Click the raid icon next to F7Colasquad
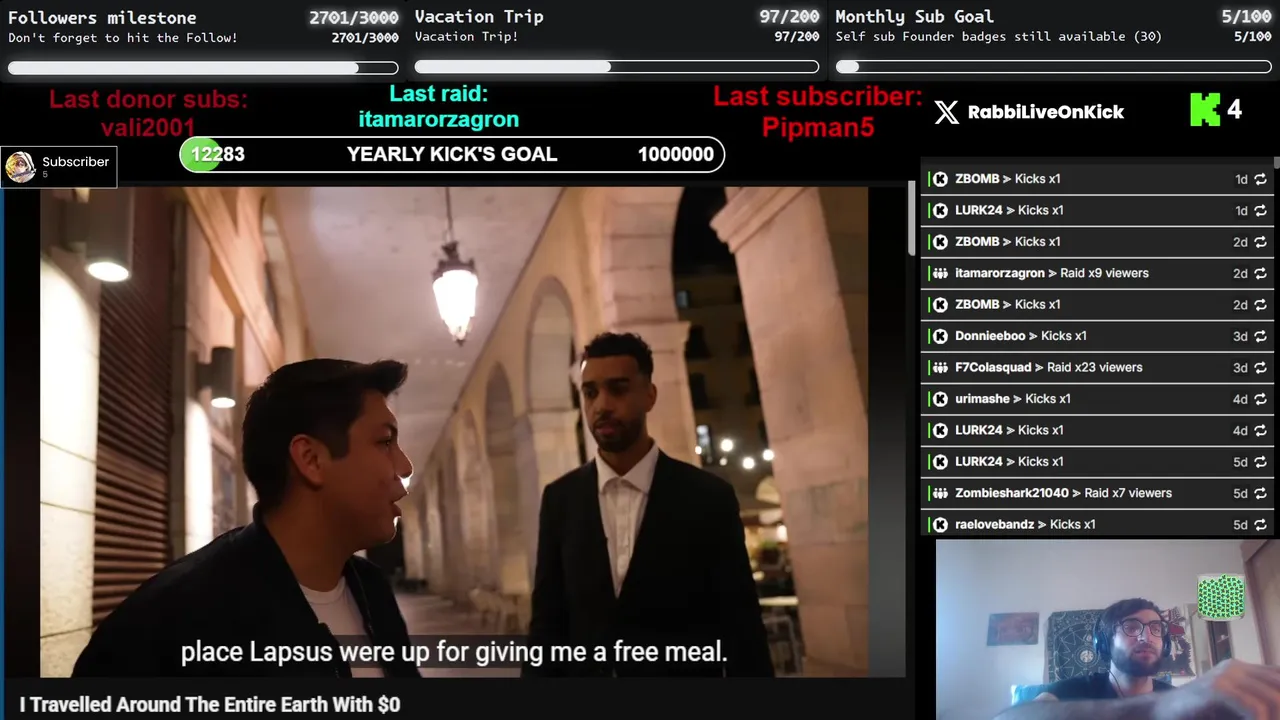 point(940,367)
